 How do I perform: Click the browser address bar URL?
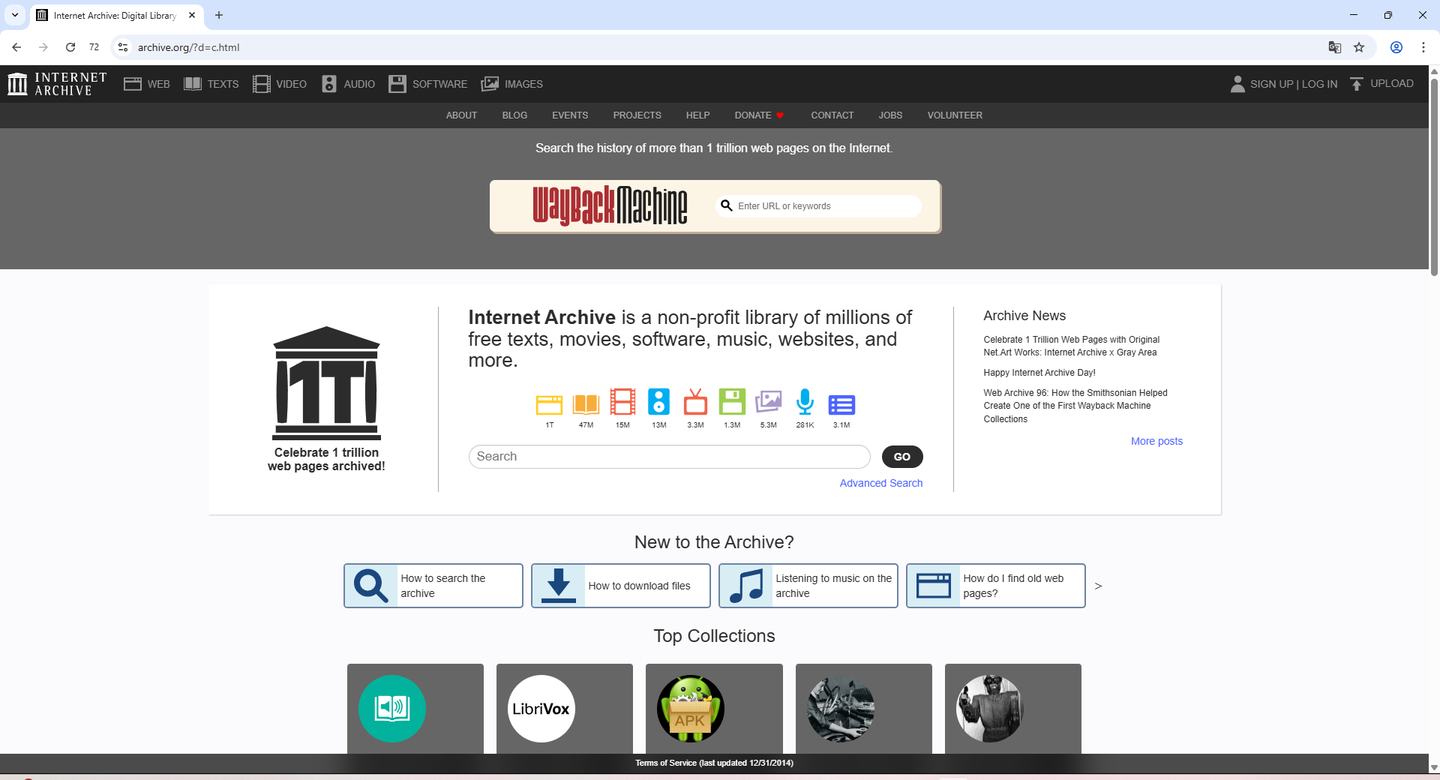189,47
